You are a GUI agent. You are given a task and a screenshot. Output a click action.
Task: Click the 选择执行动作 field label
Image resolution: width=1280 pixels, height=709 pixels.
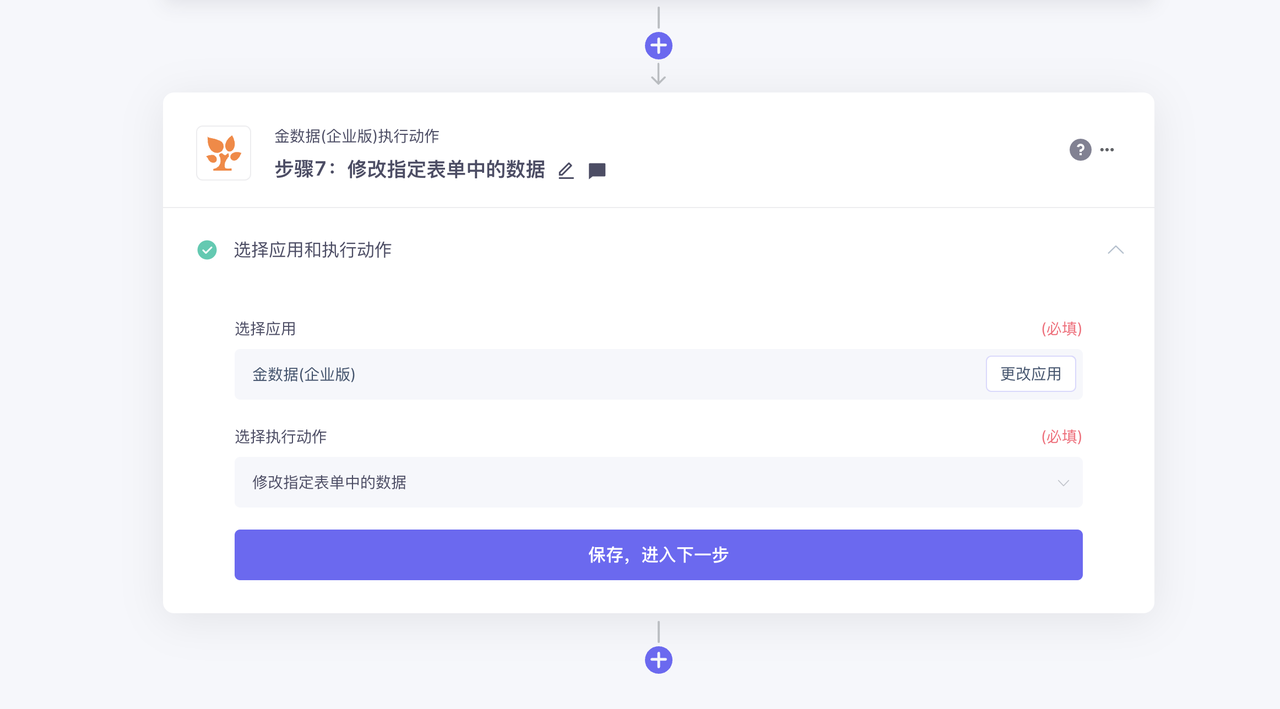[x=281, y=436]
